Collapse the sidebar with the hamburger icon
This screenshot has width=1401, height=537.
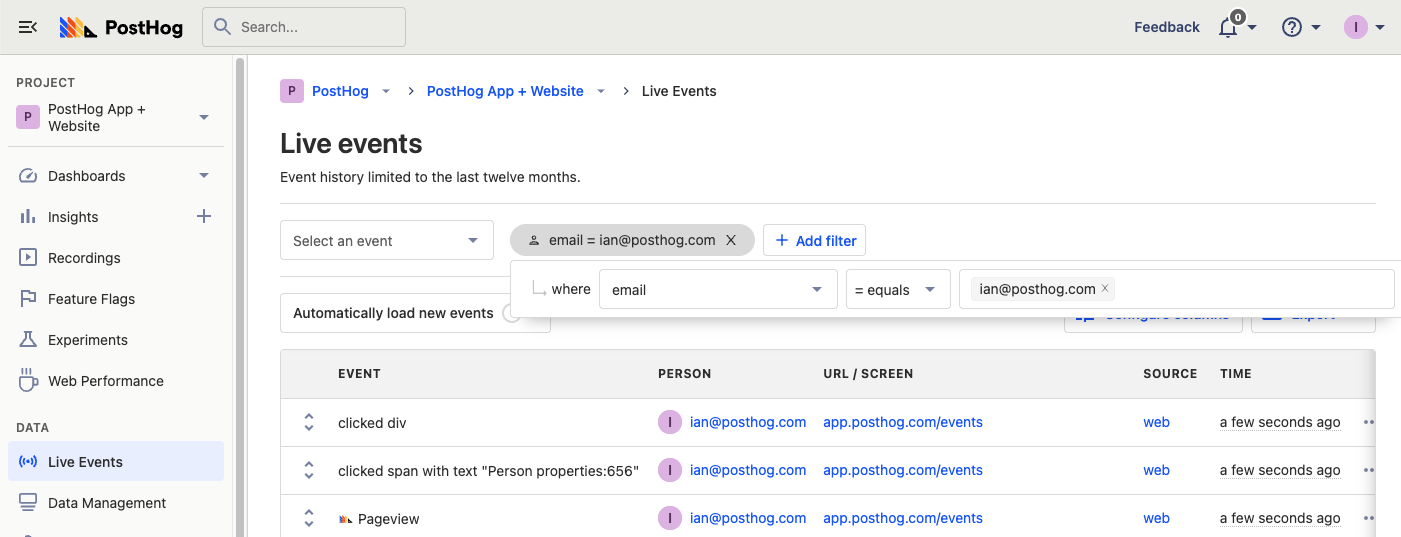(28, 27)
